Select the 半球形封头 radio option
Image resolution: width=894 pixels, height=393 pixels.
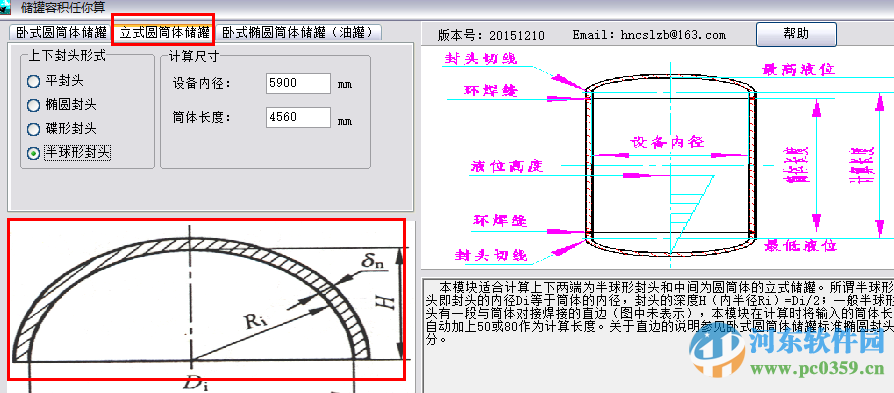(x=69, y=153)
